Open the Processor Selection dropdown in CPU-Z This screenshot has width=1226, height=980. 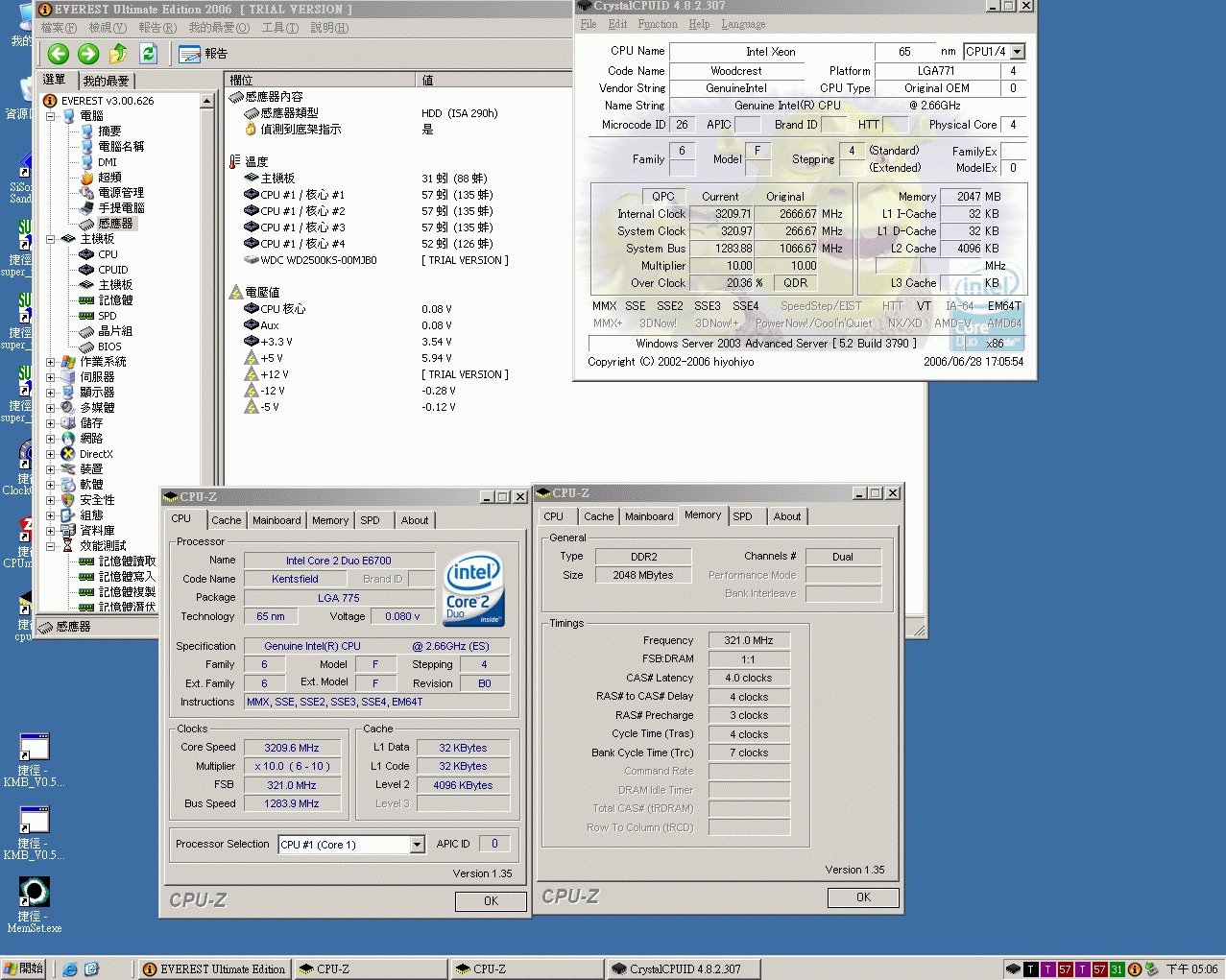(417, 845)
